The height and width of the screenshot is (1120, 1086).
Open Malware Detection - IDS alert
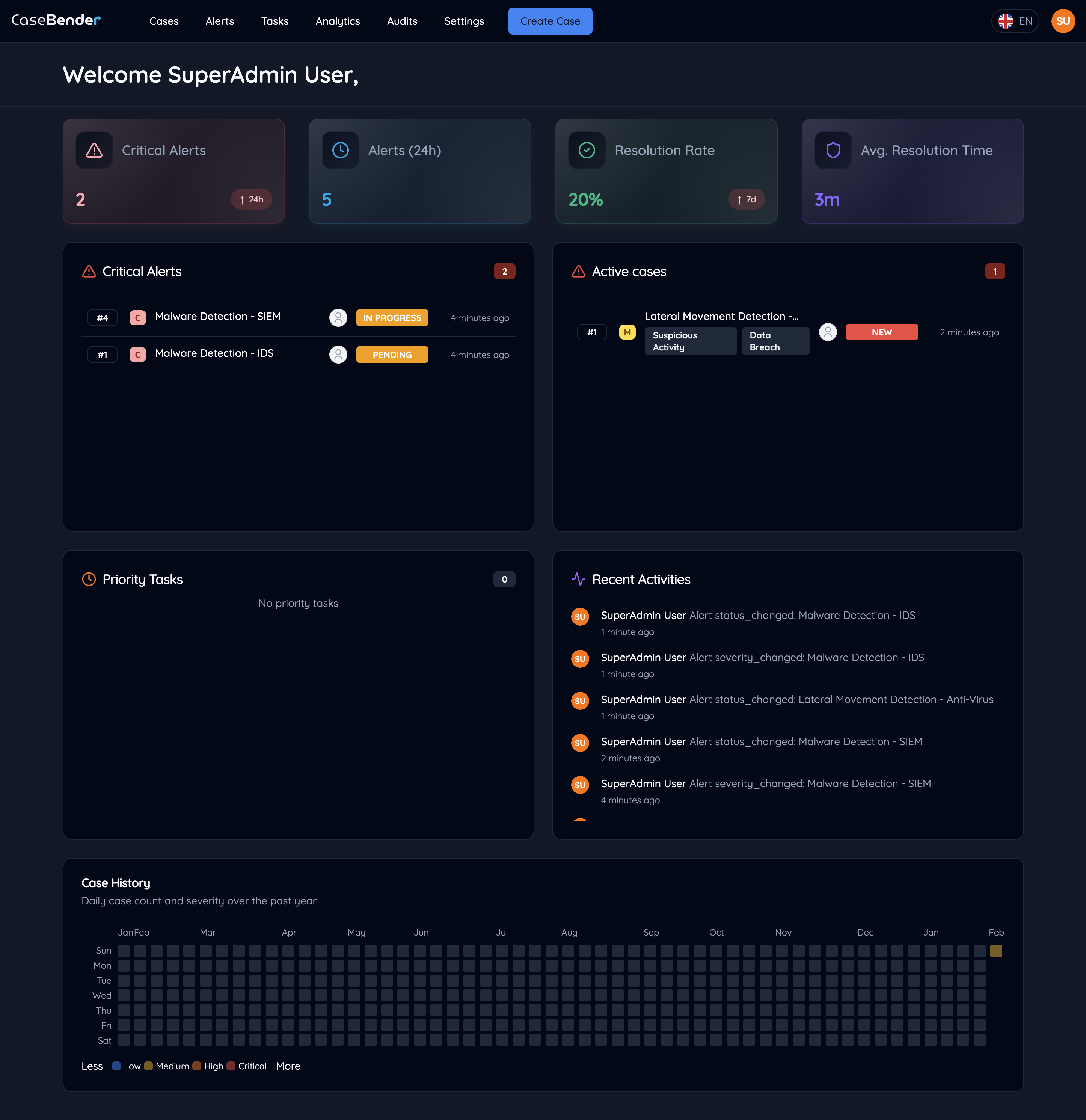click(x=214, y=354)
